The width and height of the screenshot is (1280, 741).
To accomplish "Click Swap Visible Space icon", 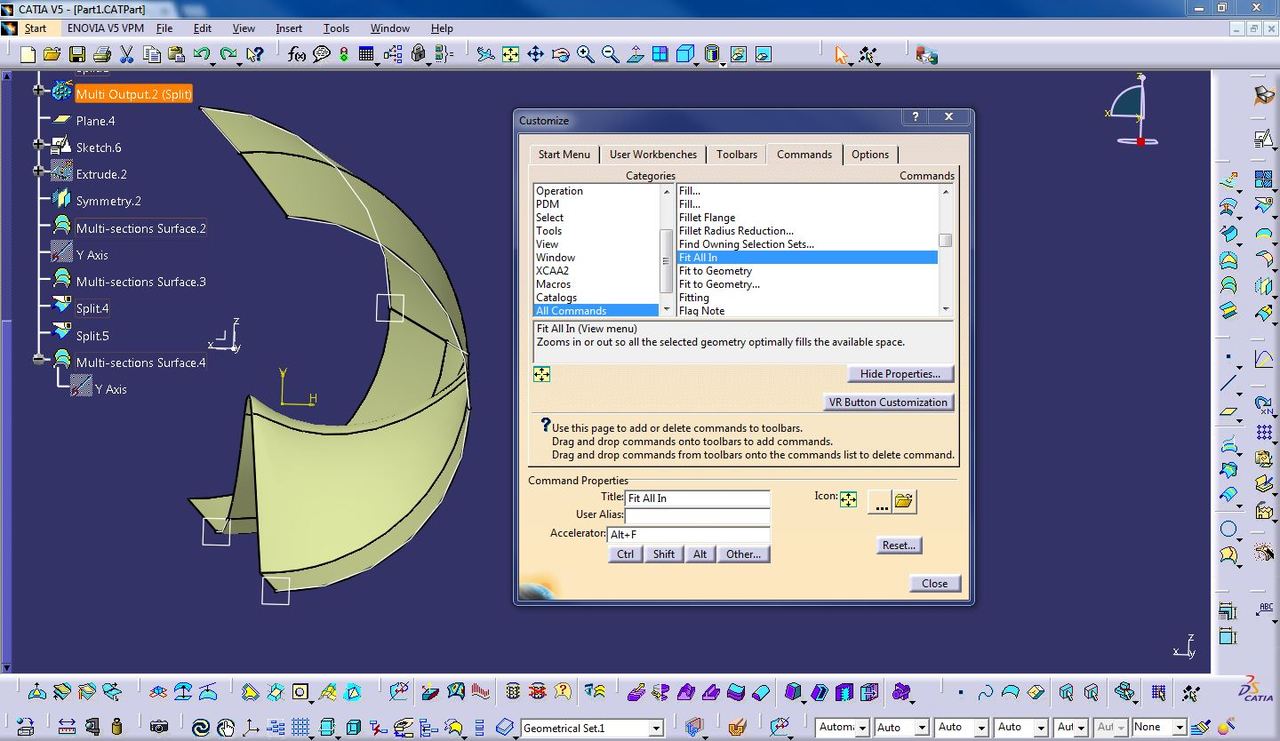I will [x=763, y=54].
